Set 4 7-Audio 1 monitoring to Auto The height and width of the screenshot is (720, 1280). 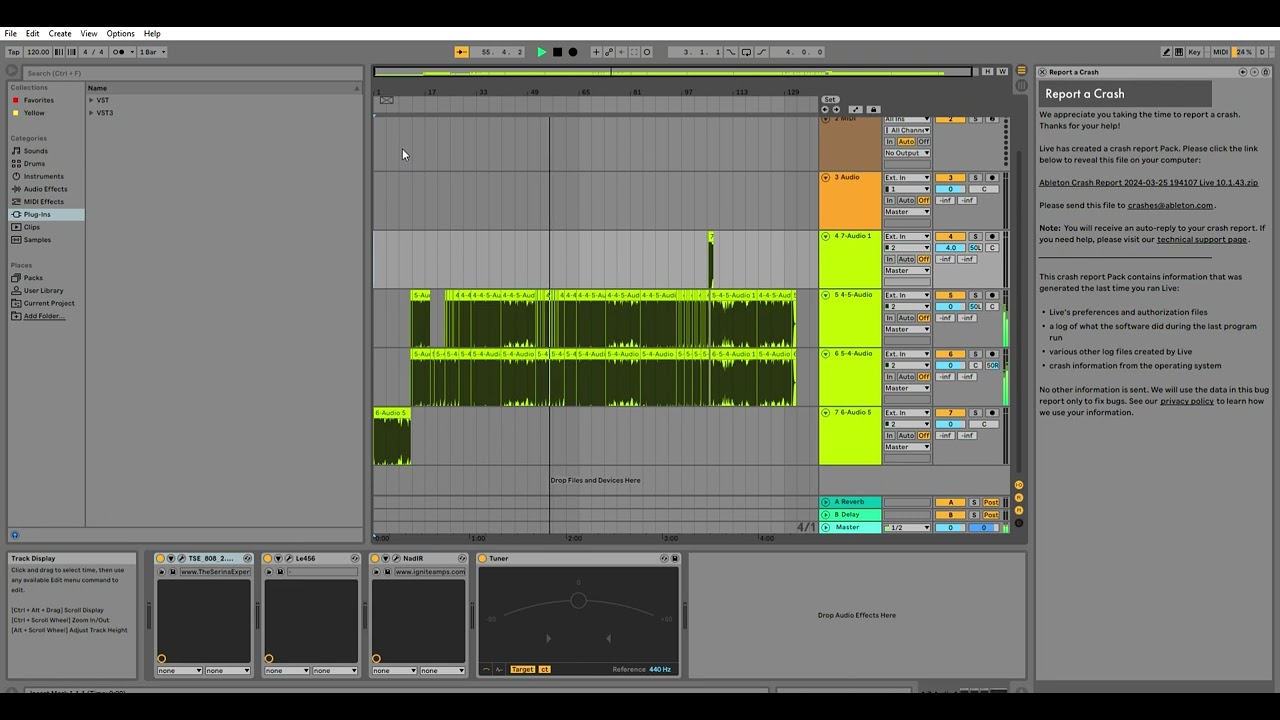tap(906, 260)
